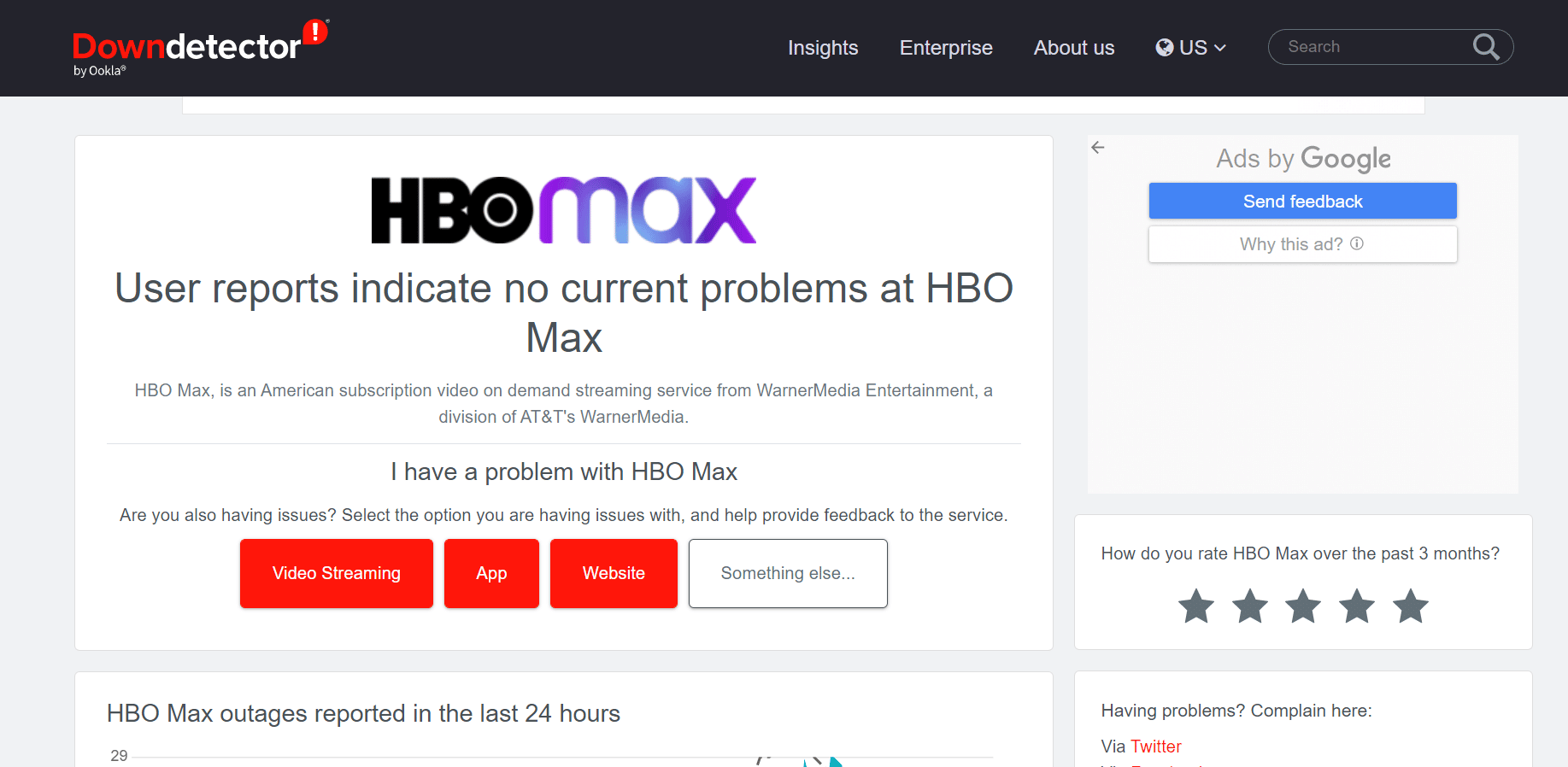This screenshot has height=767, width=1568.
Task: Rate HBO Max four stars
Action: [1357, 606]
